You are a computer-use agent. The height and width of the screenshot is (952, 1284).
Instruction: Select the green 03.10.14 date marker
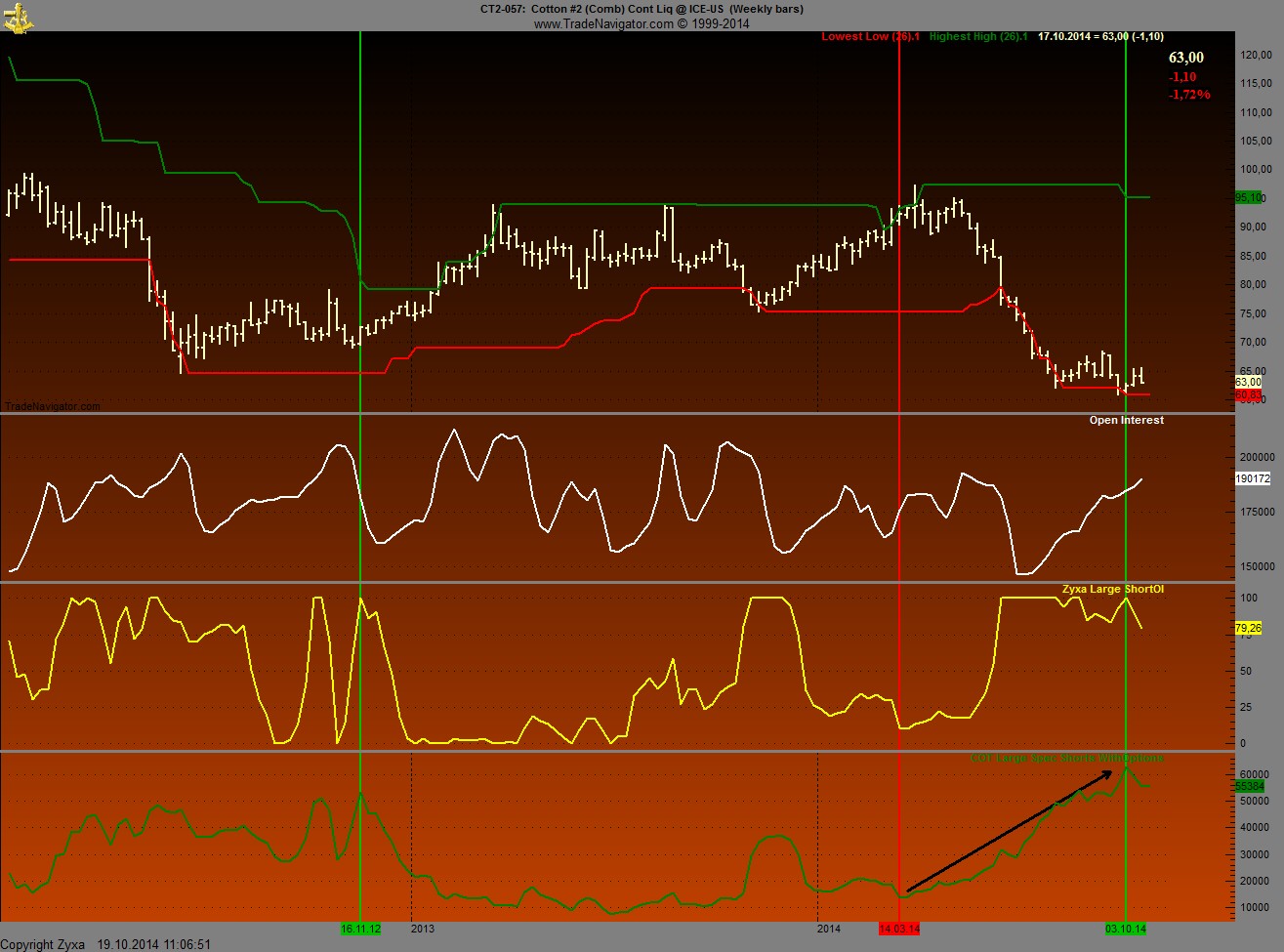1126,929
